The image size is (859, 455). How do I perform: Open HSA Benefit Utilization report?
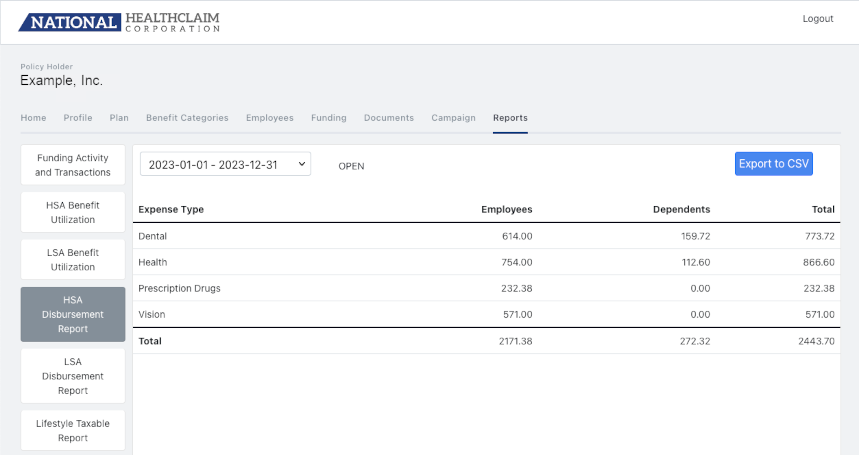[73, 212]
